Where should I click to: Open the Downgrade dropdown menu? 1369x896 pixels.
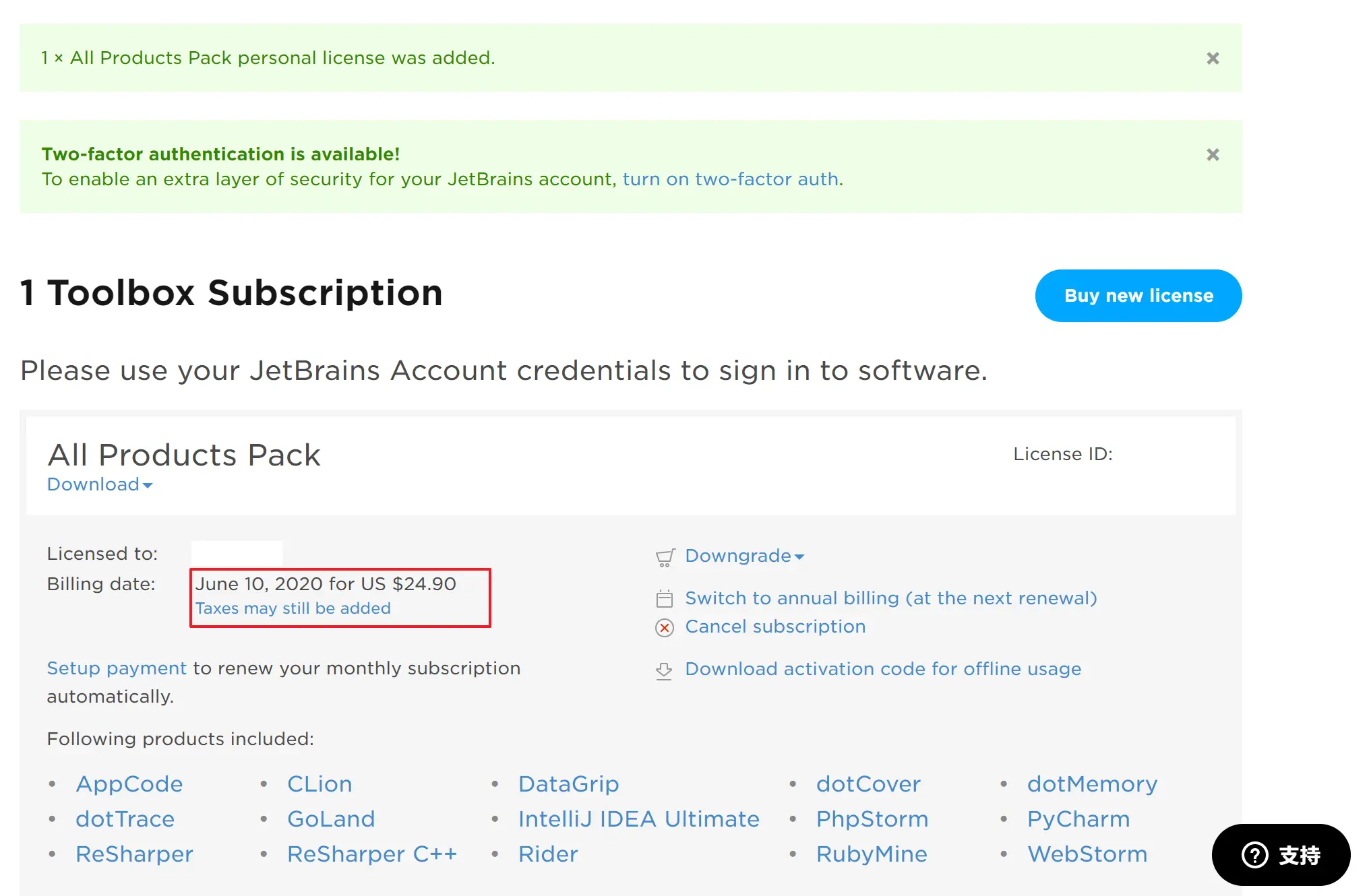tap(744, 556)
